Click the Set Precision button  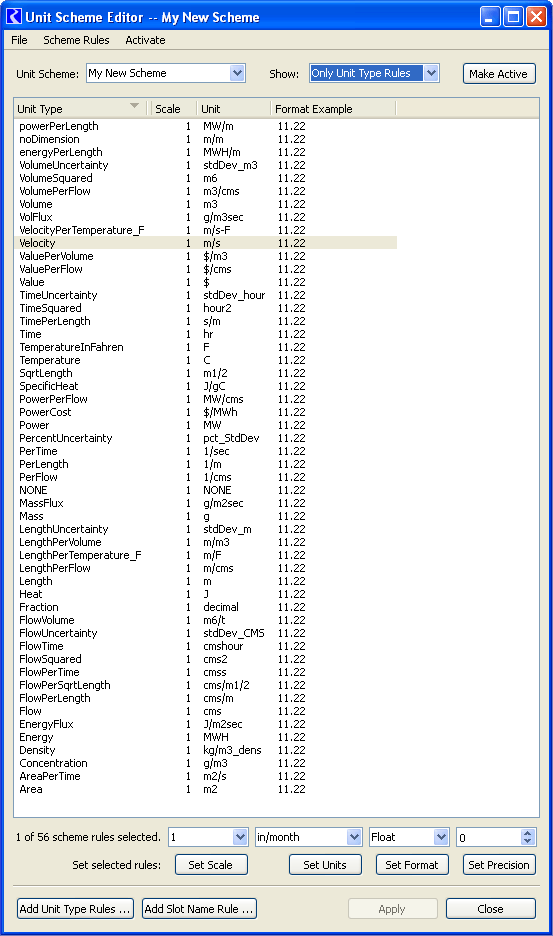tap(499, 865)
